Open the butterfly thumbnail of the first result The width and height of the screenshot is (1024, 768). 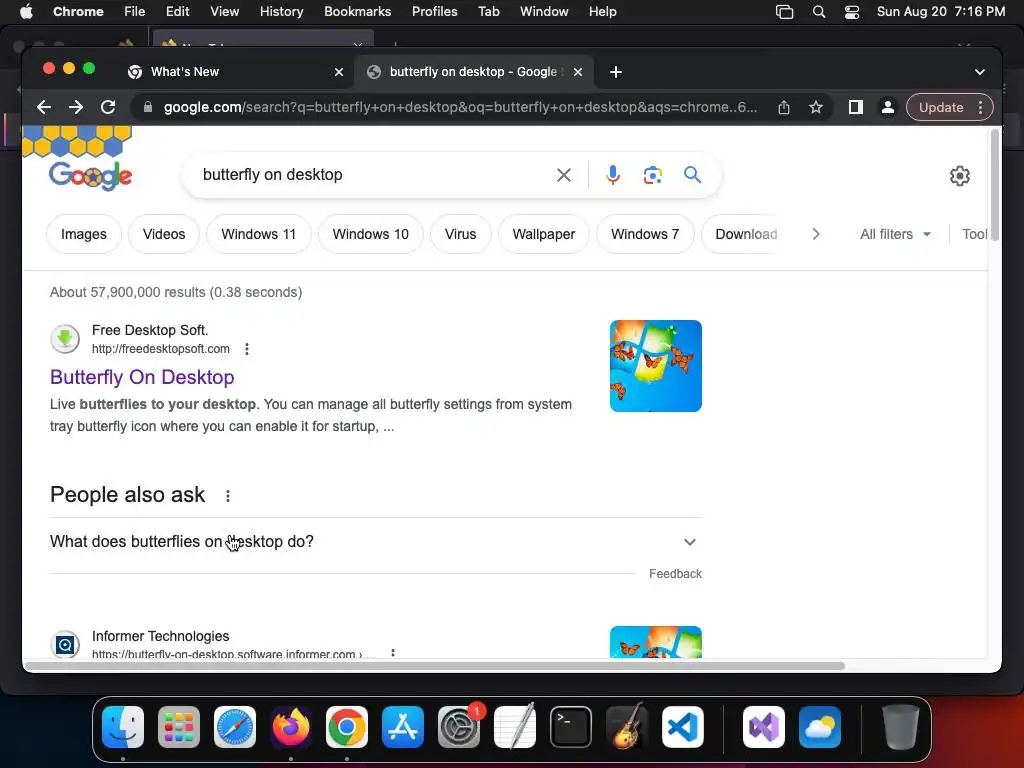tap(656, 366)
